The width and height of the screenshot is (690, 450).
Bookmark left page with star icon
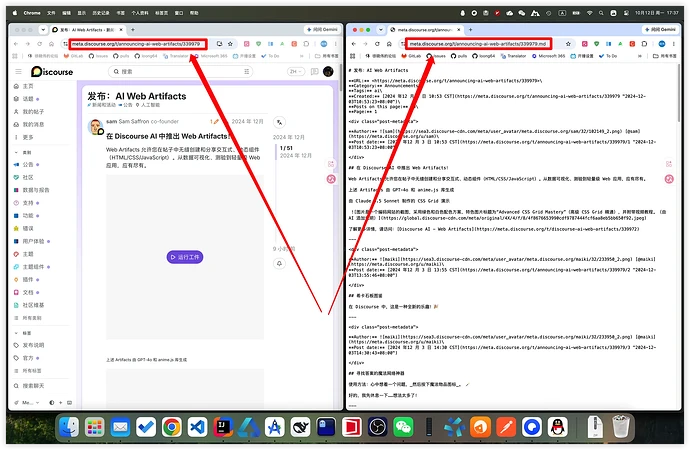tap(230, 44)
